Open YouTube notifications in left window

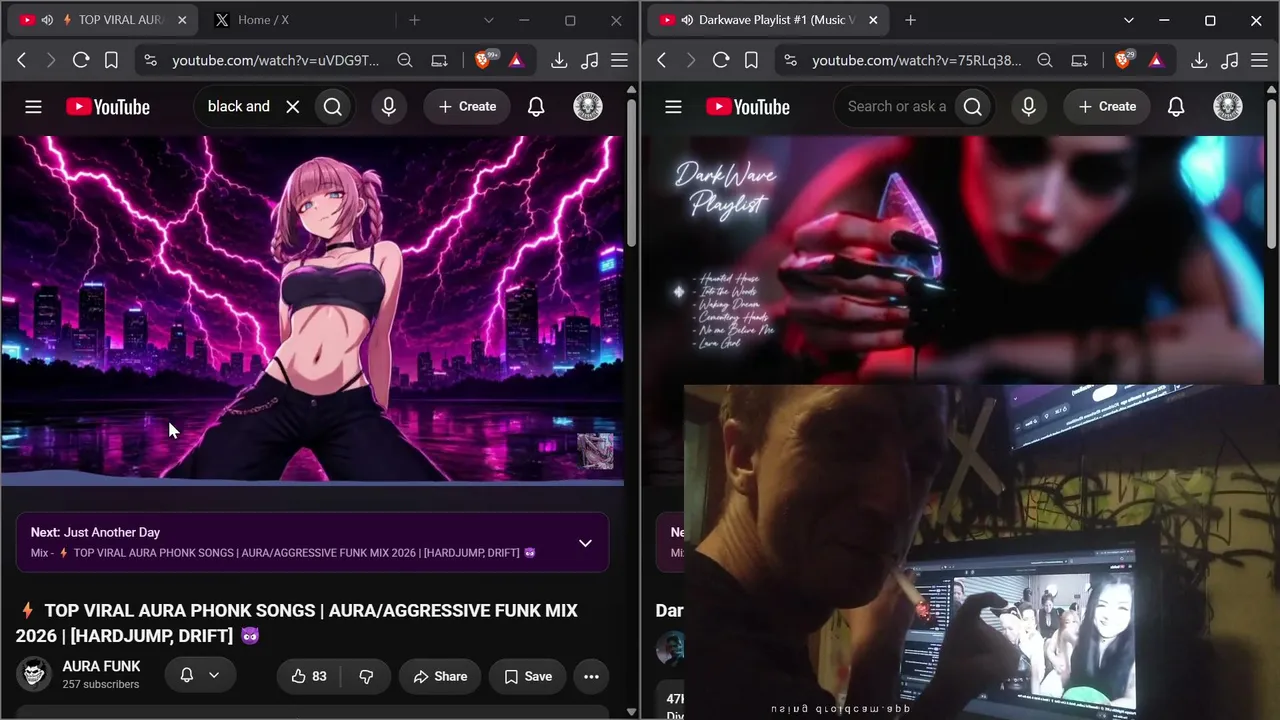pyautogui.click(x=536, y=107)
